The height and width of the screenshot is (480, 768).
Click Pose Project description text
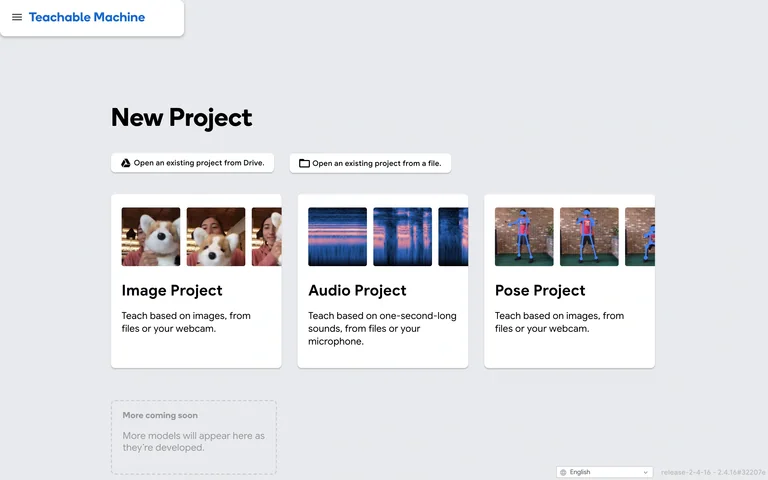tap(559, 322)
